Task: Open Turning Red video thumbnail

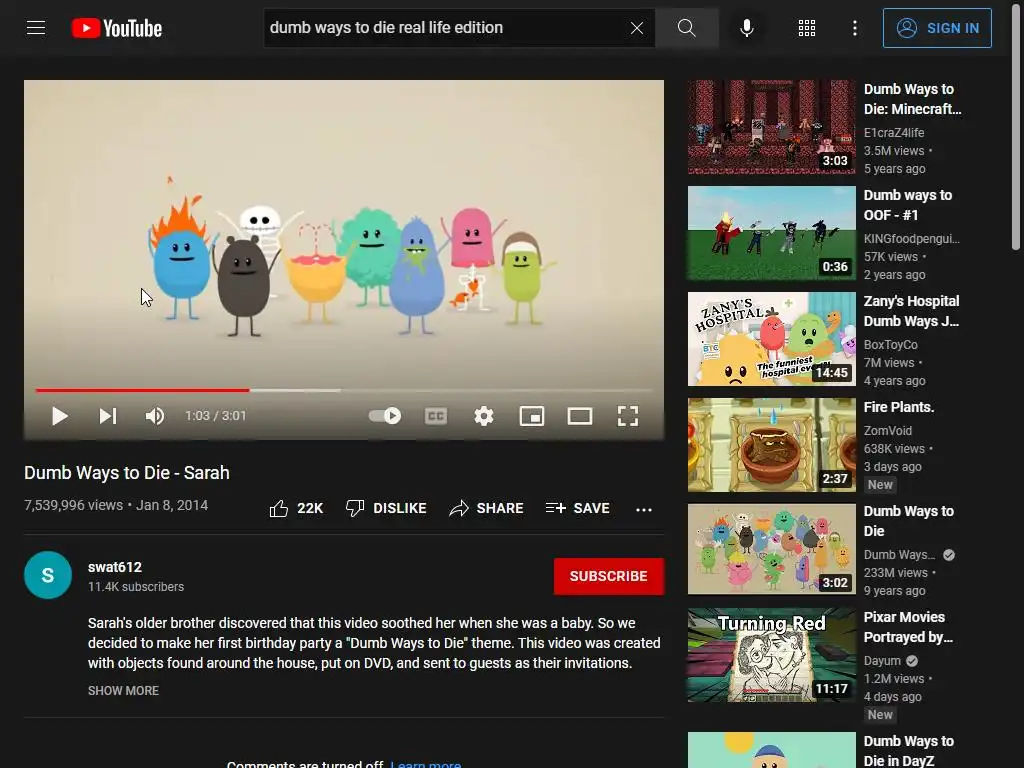Action: [x=771, y=655]
